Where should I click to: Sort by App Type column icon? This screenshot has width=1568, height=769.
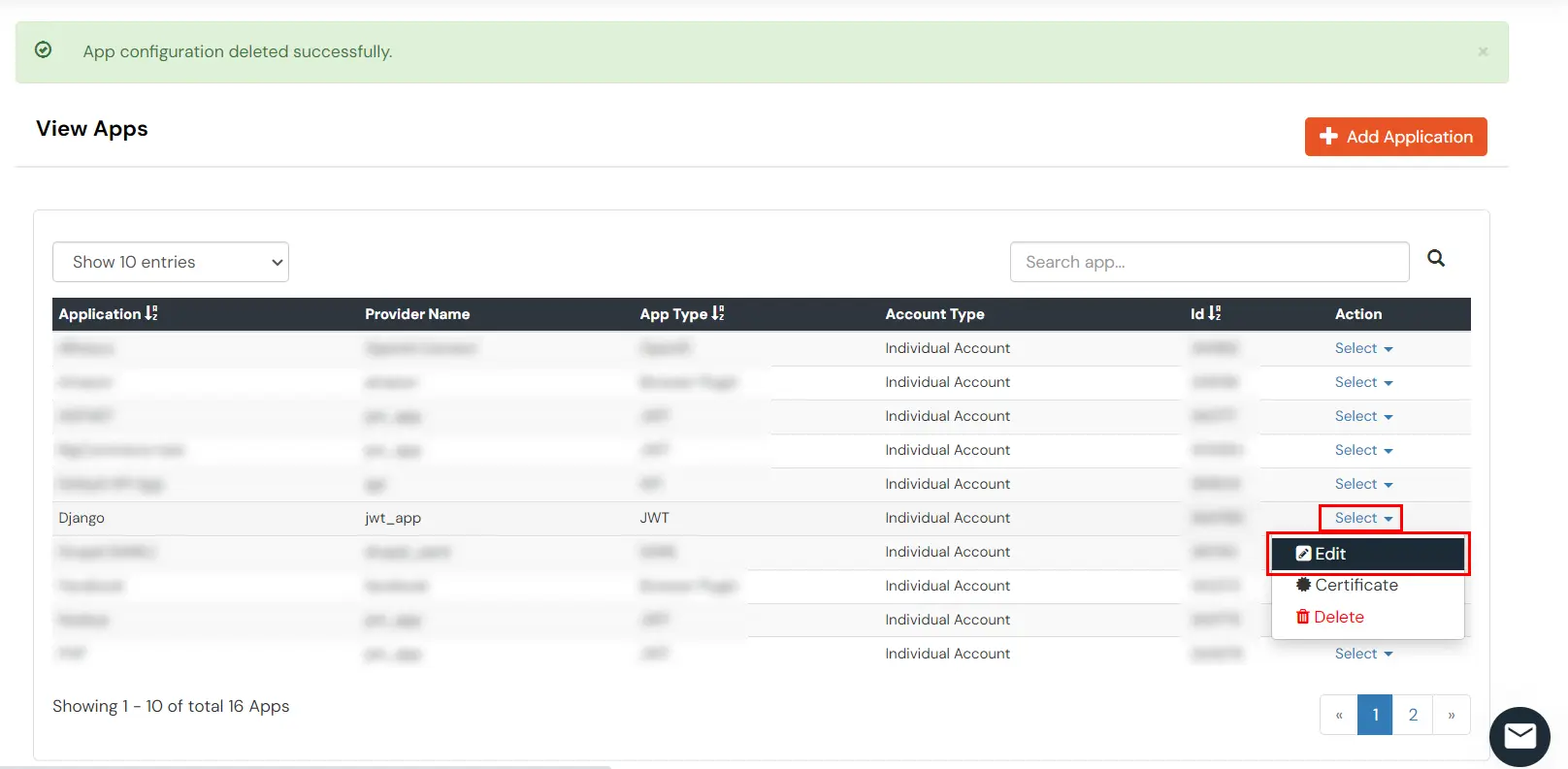pos(718,313)
